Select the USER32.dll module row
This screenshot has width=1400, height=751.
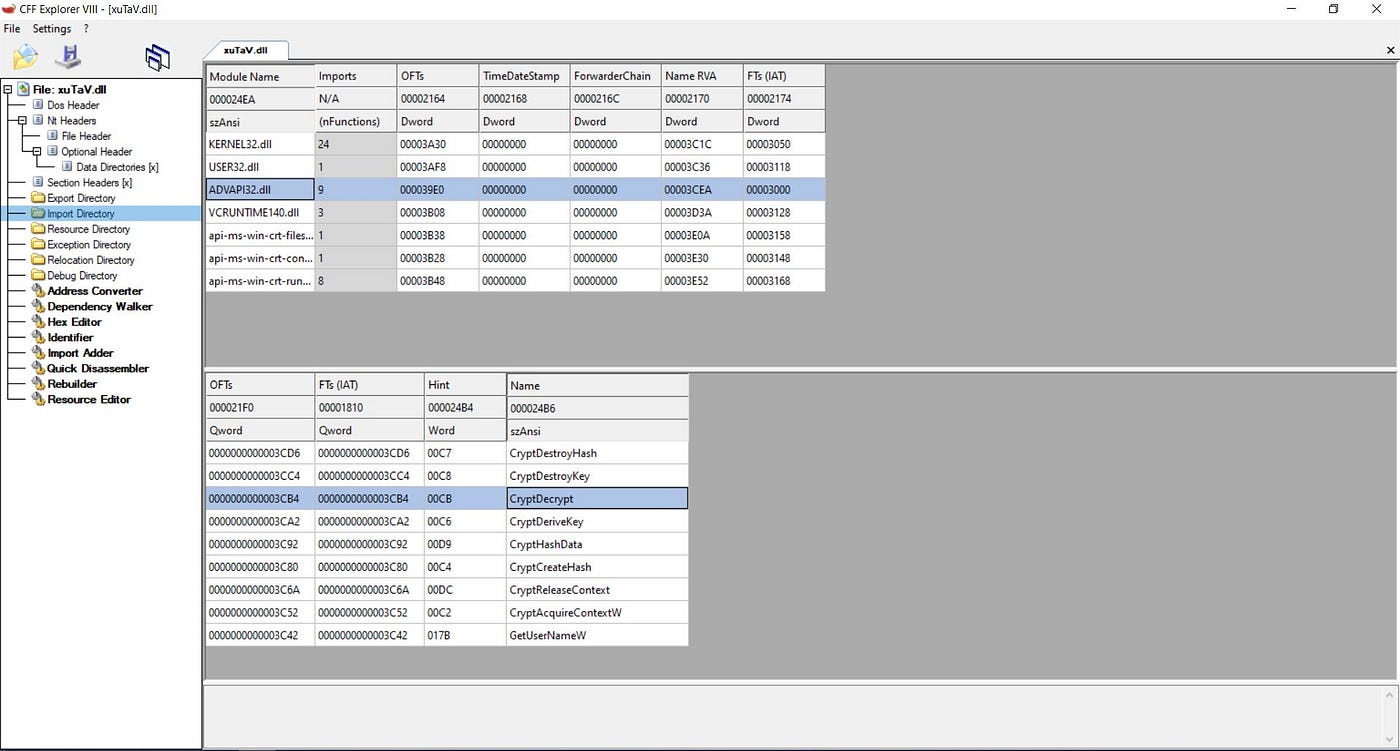pyautogui.click(x=515, y=167)
